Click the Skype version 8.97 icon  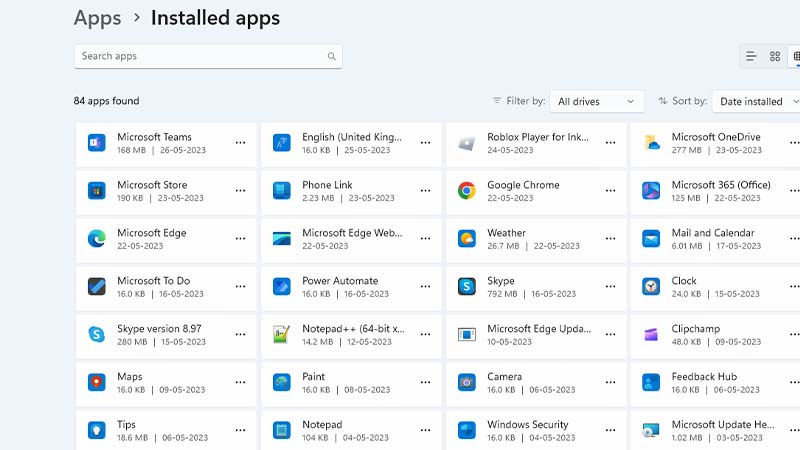coord(96,335)
